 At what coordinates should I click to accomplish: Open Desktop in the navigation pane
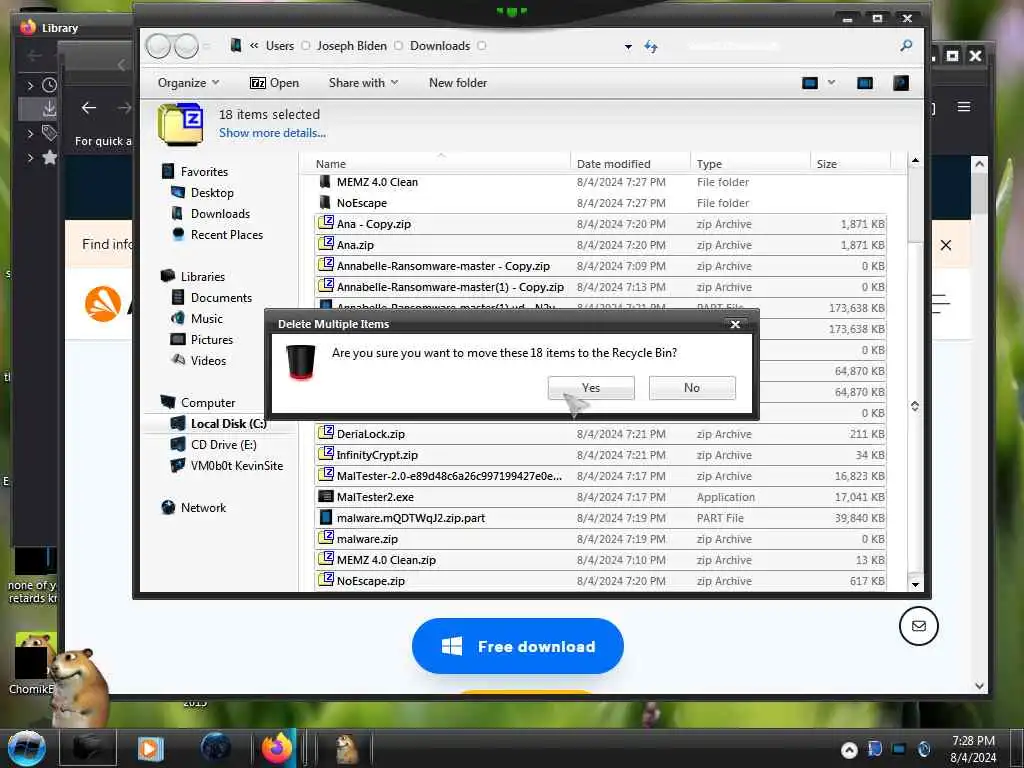click(x=212, y=193)
